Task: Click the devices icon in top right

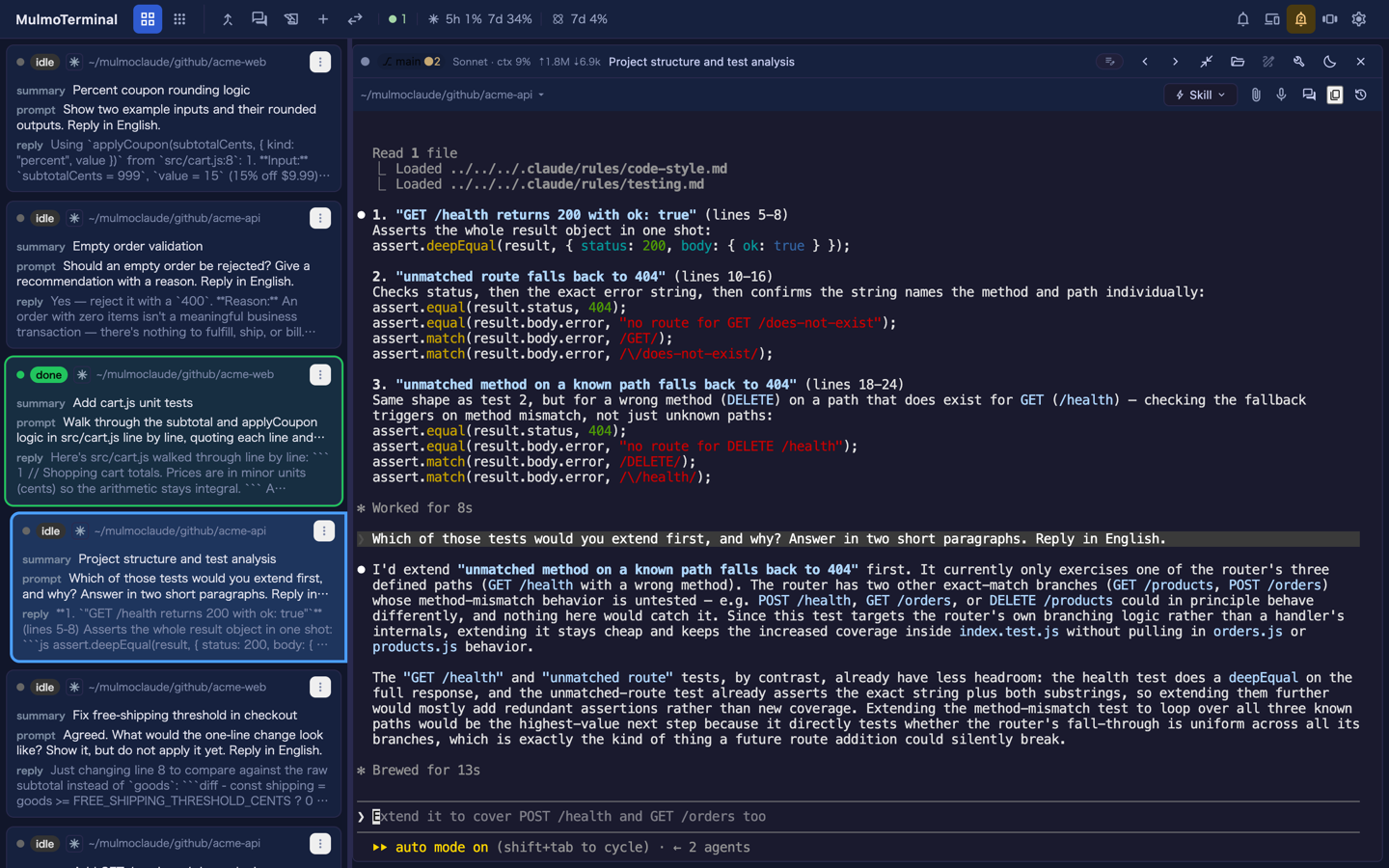Action: coord(1272,19)
